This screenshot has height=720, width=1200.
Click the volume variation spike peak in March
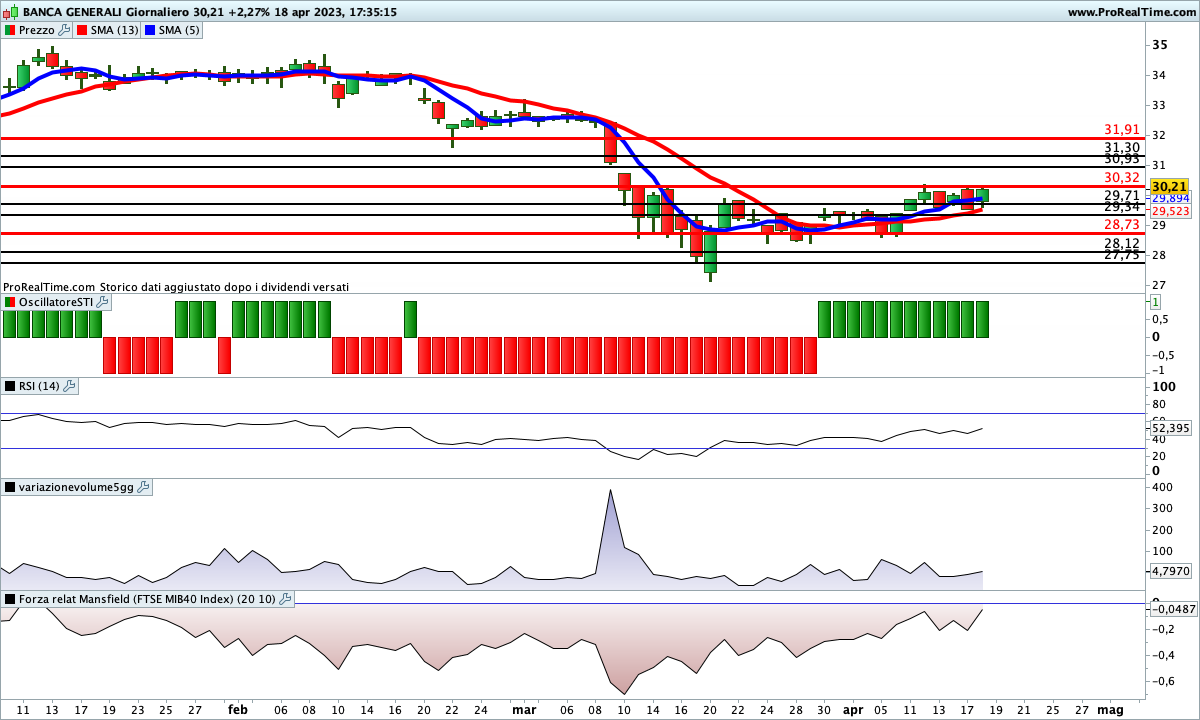point(609,491)
